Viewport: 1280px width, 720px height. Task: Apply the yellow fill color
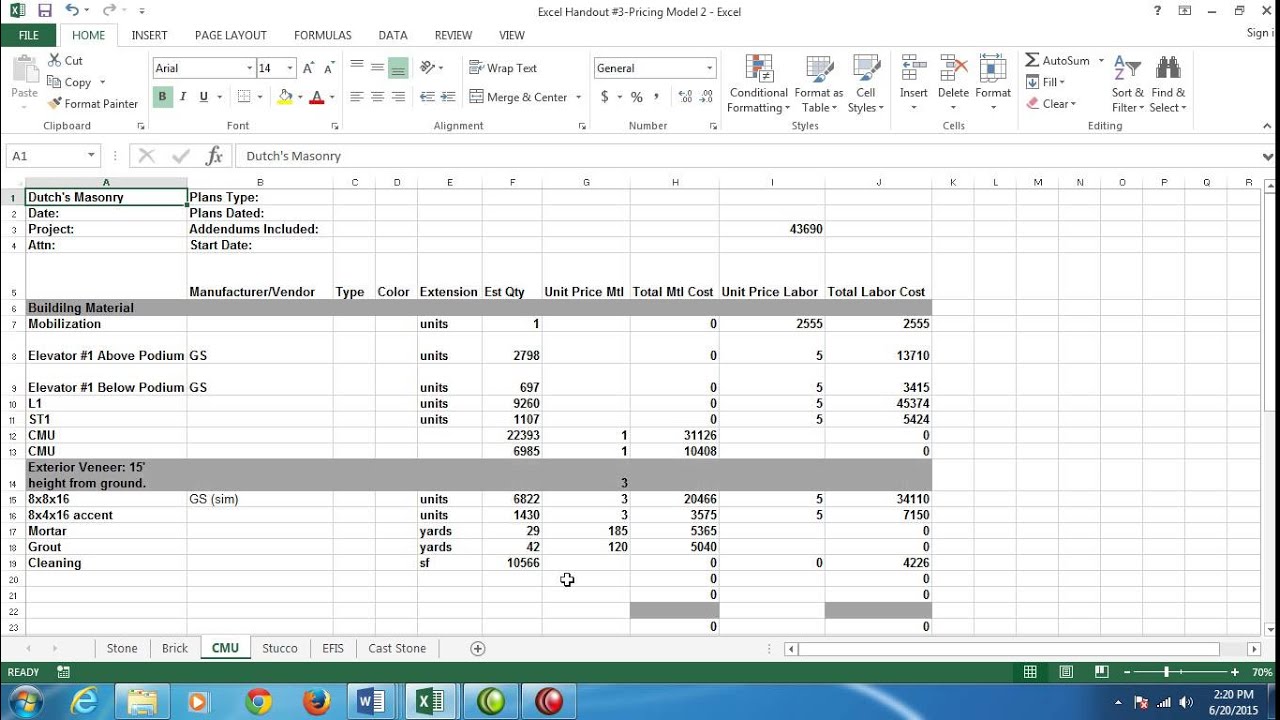pyautogui.click(x=285, y=97)
